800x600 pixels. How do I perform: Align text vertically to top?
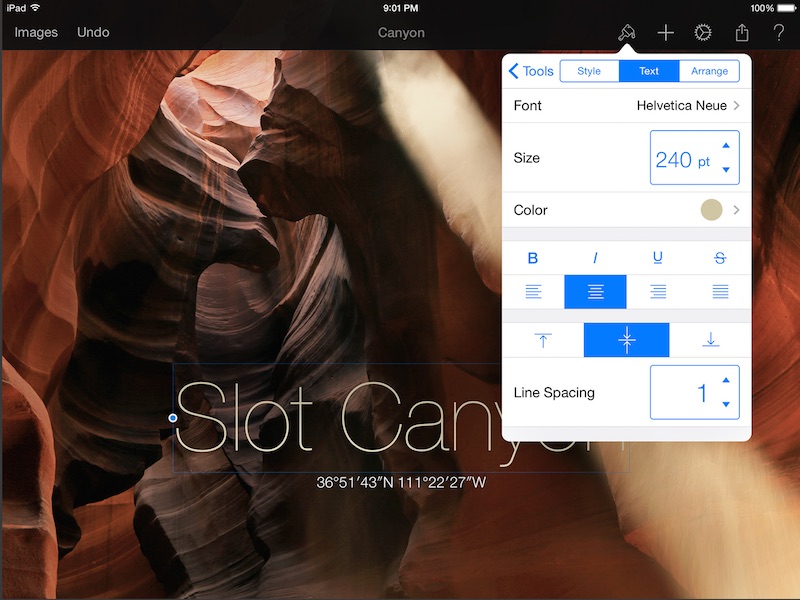pos(543,340)
